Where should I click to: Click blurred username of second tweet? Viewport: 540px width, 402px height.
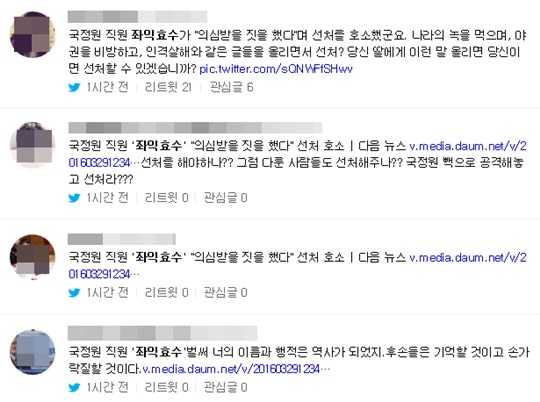click(x=195, y=127)
